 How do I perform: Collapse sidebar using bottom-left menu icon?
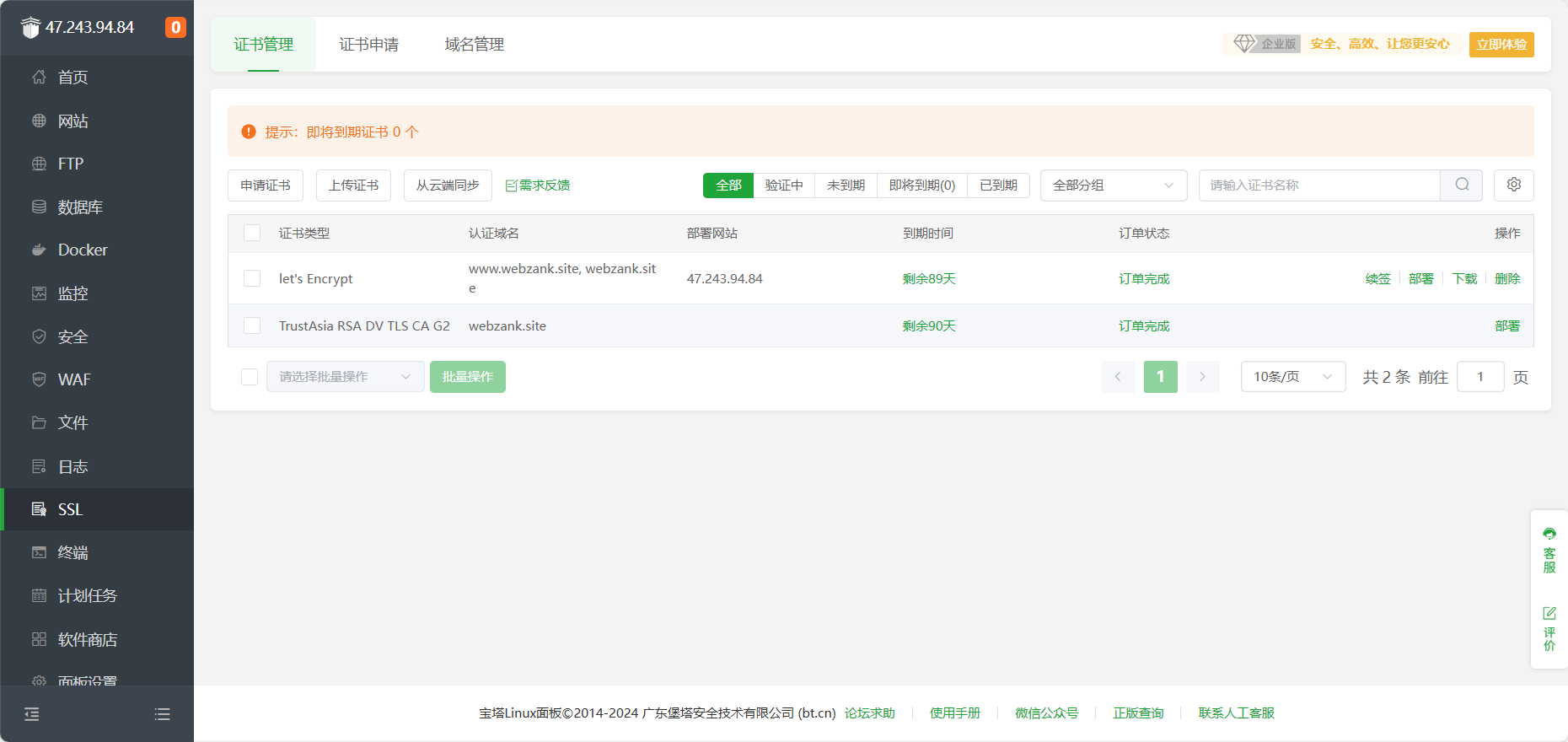click(x=32, y=714)
